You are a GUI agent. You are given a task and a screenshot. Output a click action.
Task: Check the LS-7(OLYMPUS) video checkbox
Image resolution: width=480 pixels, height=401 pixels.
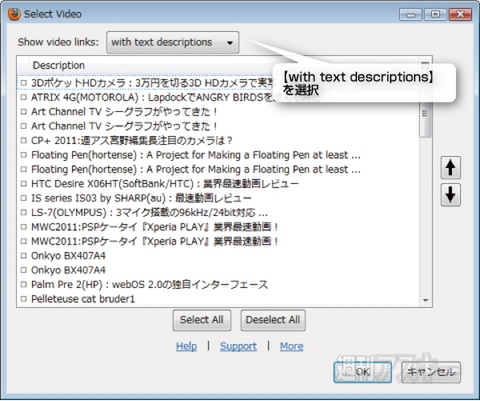[23, 212]
